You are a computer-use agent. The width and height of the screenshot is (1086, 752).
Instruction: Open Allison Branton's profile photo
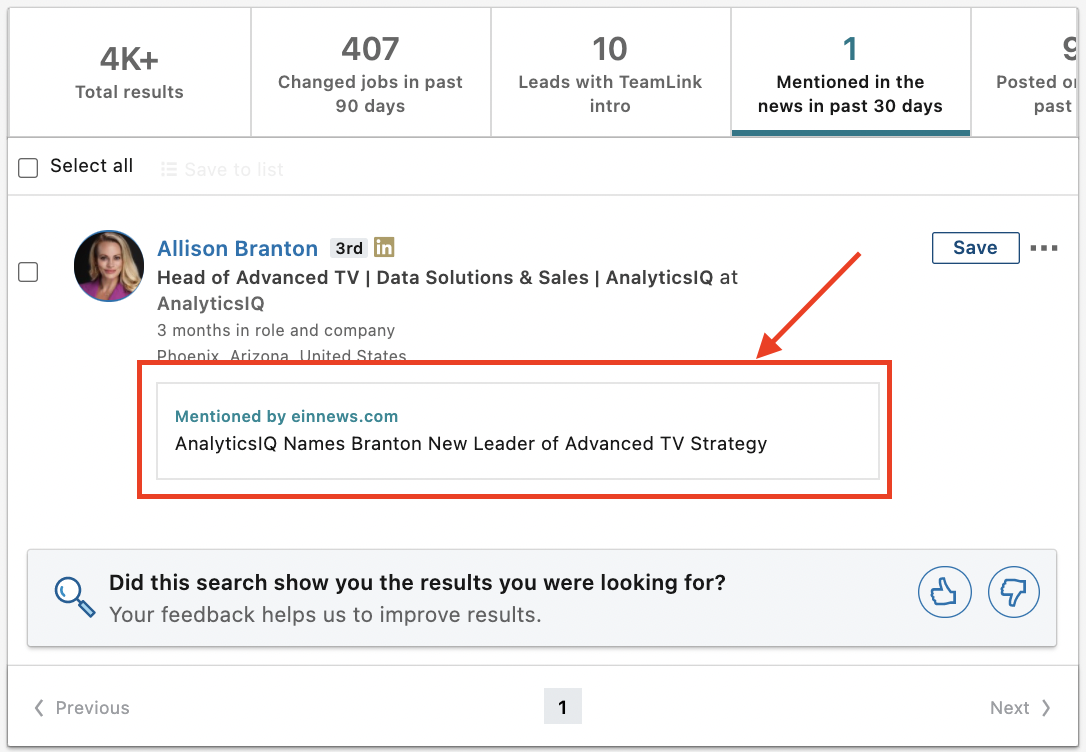[x=109, y=266]
